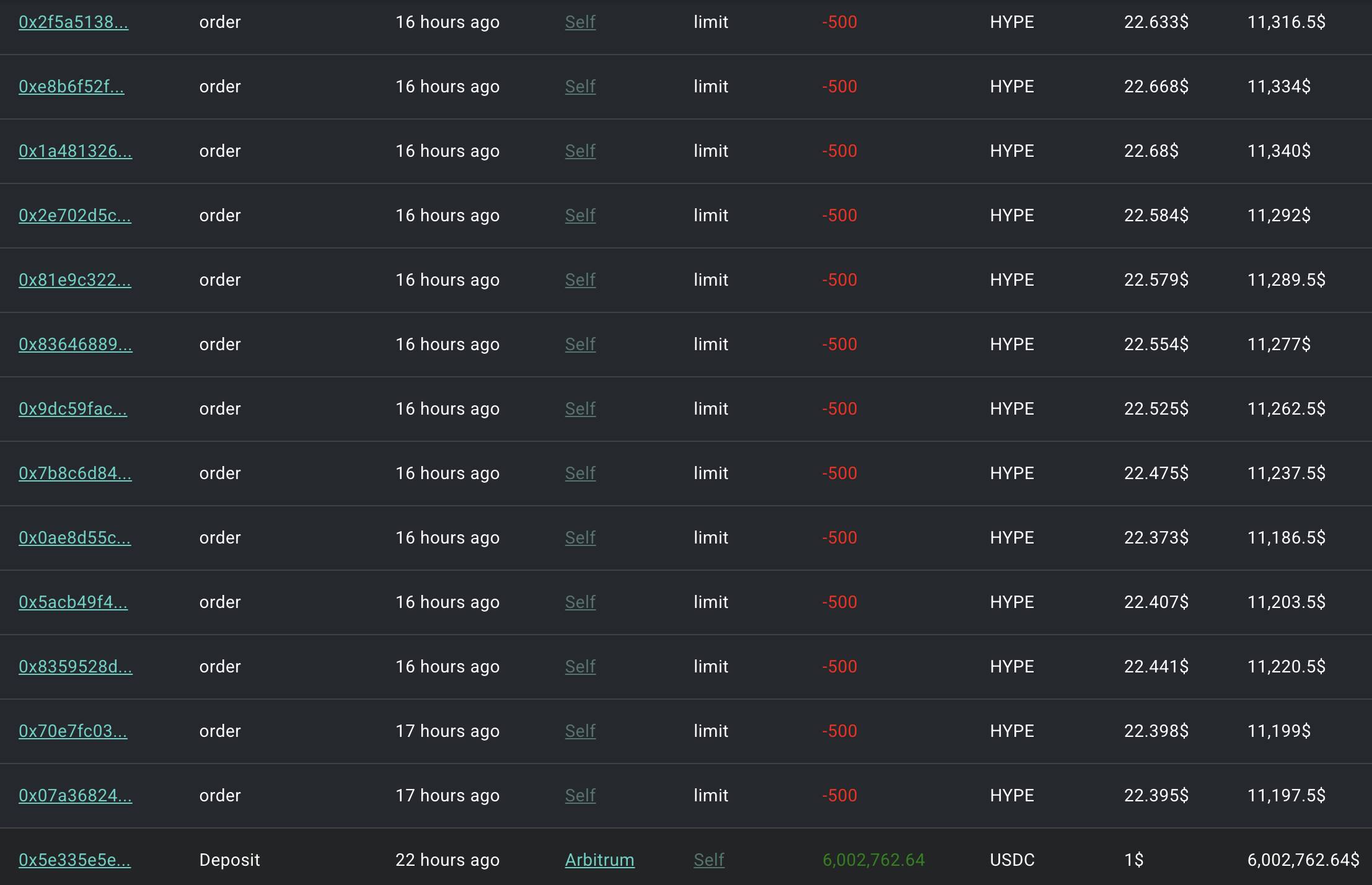Click the Arbitrum link in Deposit row
Viewport: 1372px width, 885px height.
600,860
